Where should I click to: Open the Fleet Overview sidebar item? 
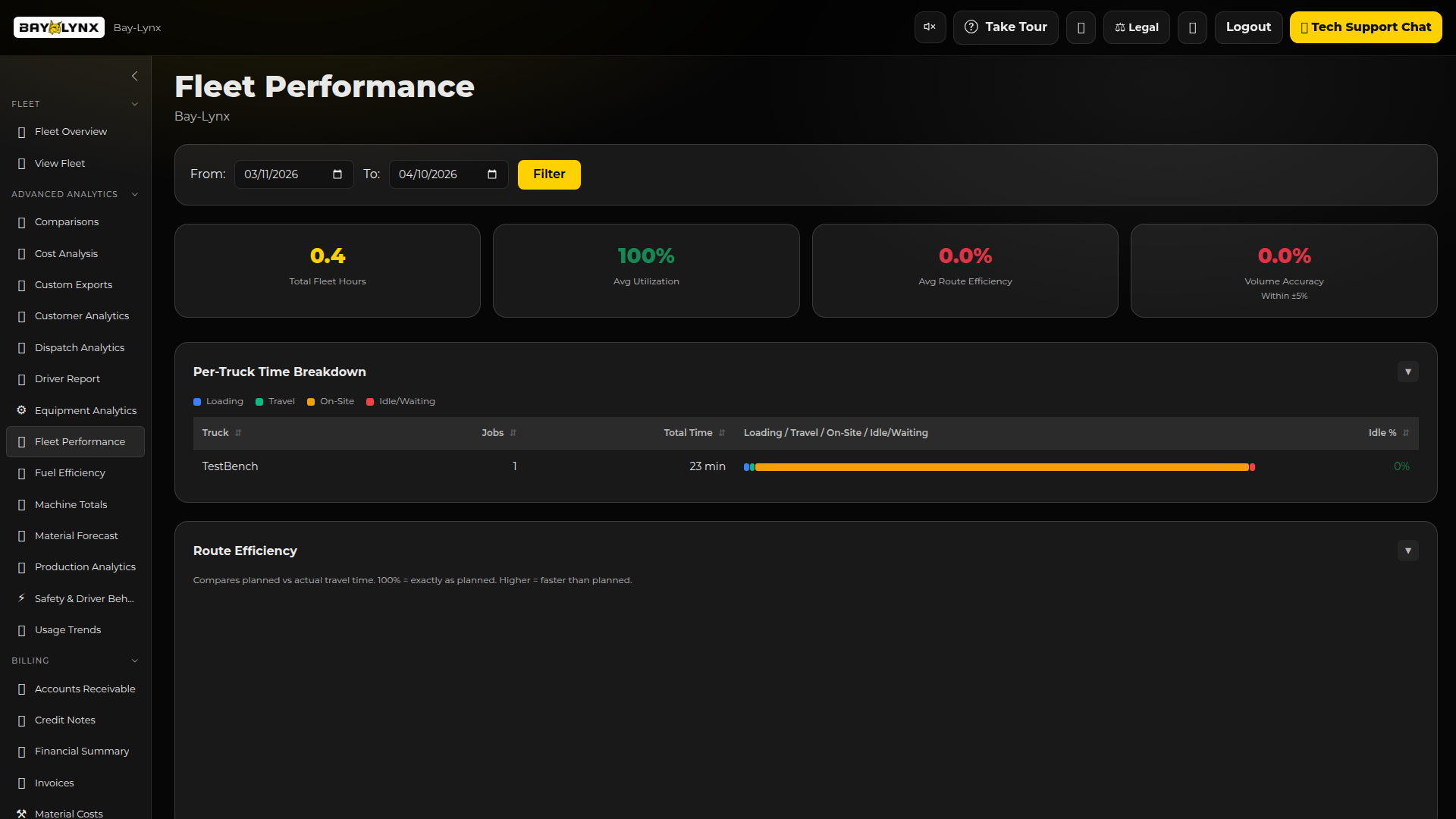tap(71, 131)
